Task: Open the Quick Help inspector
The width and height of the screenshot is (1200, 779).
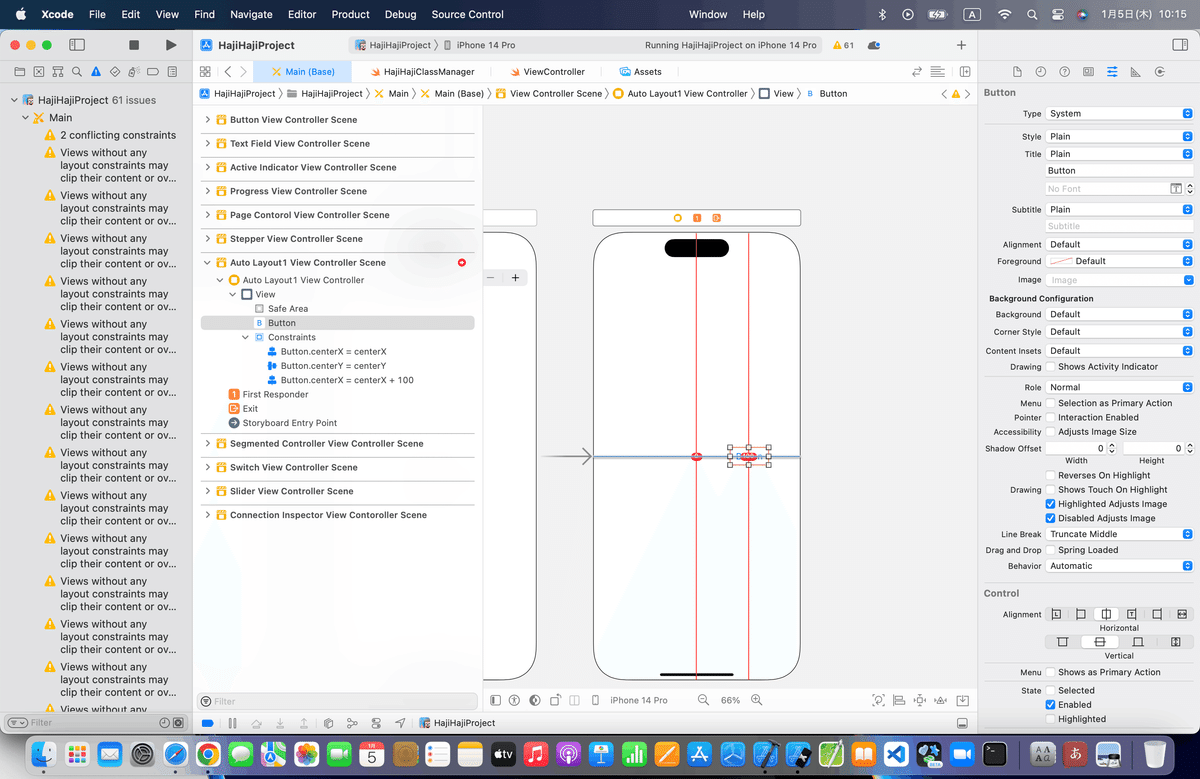Action: pos(1064,72)
